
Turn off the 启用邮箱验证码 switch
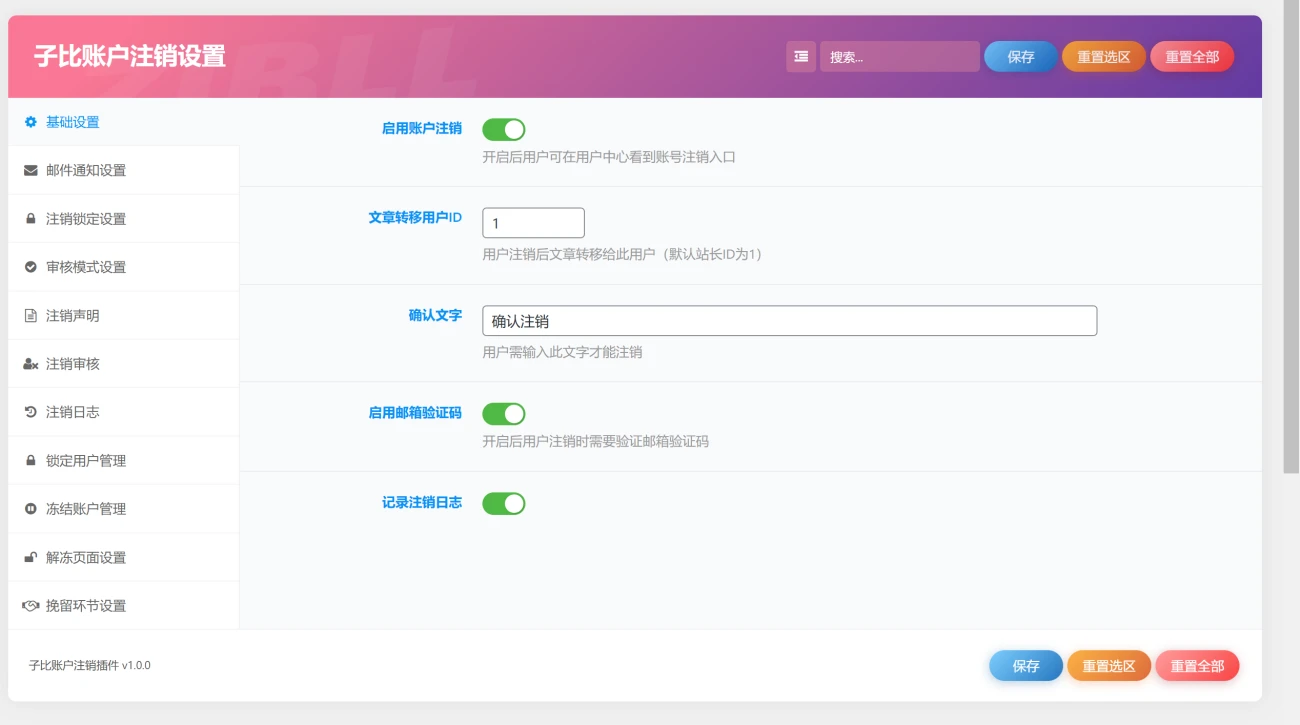(x=504, y=413)
